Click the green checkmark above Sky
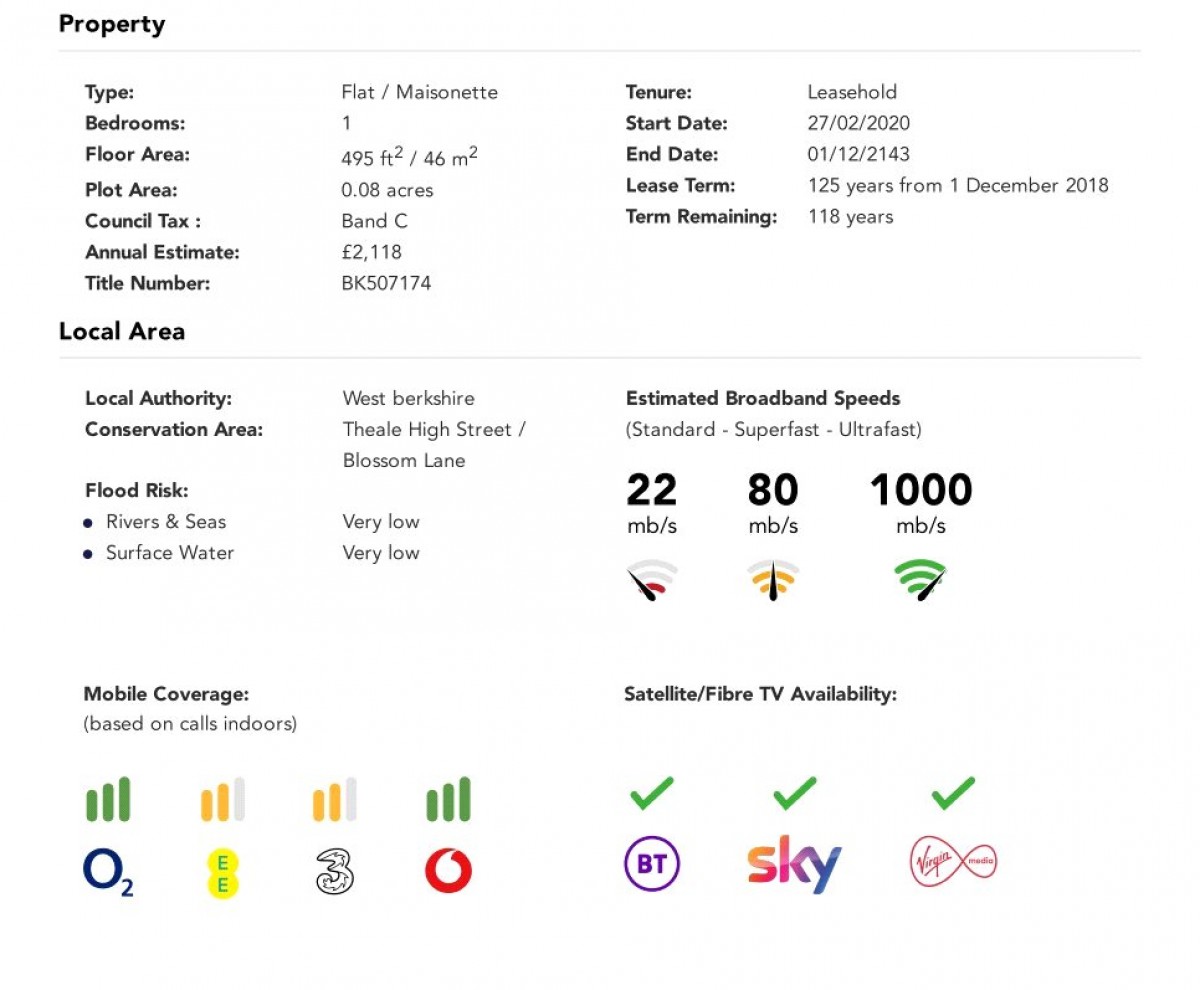The width and height of the screenshot is (1200, 990). [795, 794]
